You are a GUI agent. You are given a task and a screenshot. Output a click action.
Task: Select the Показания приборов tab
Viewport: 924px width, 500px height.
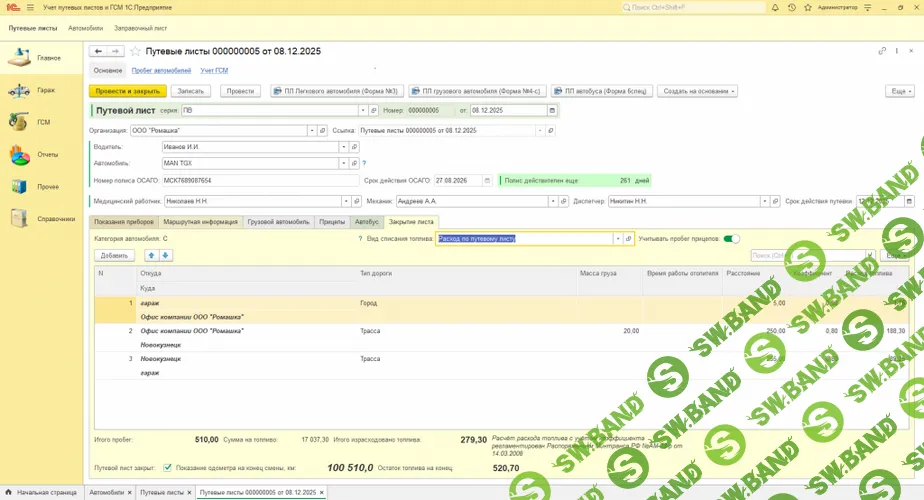[123, 221]
